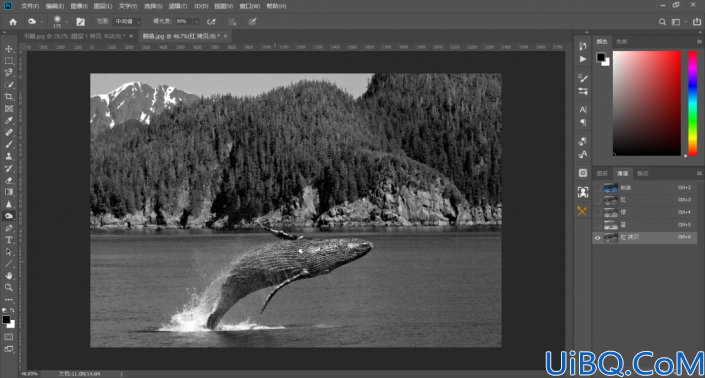
Task: Show the RGB channel visibility
Action: click(x=598, y=188)
